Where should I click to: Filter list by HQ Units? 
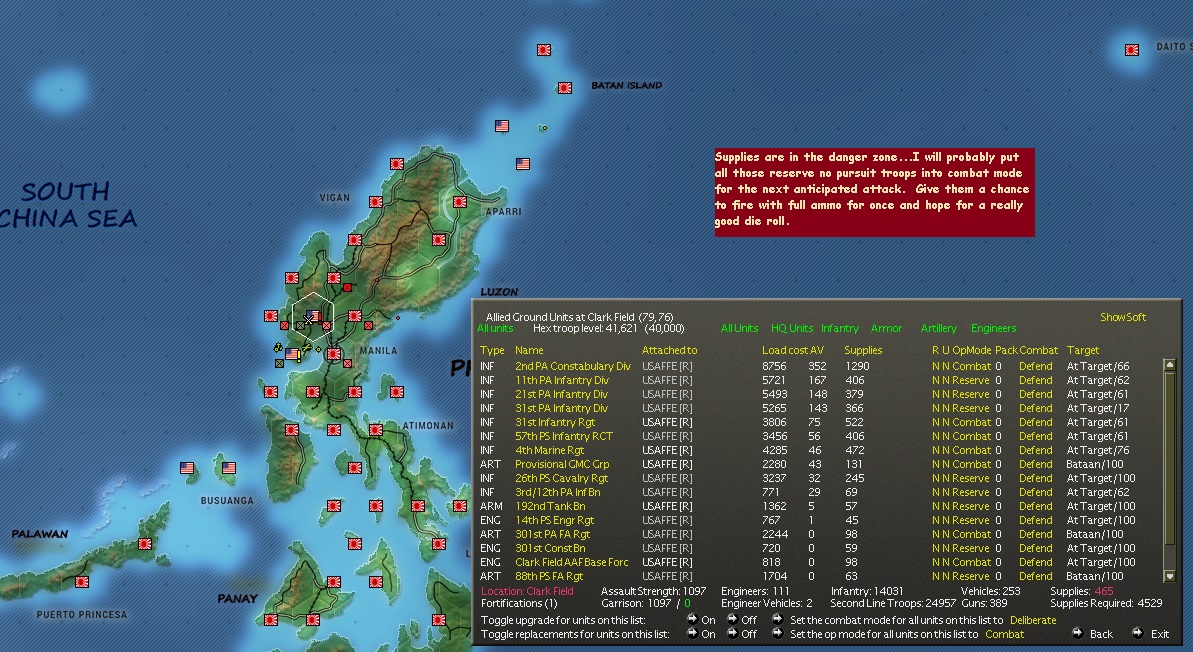click(792, 328)
